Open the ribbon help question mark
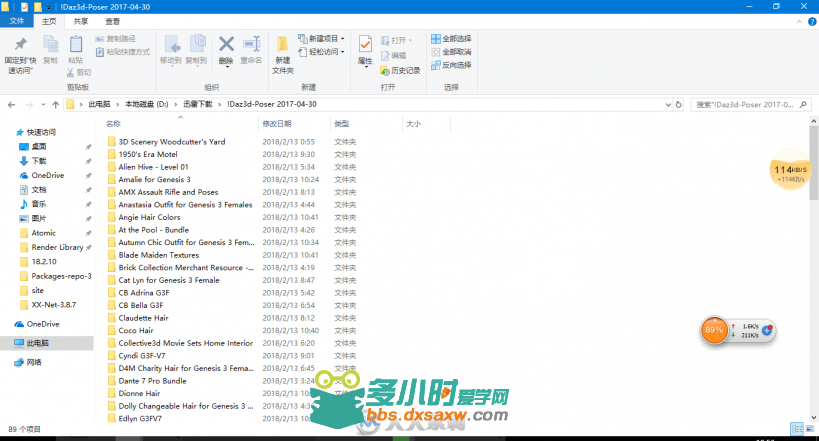The image size is (819, 441). point(812,21)
